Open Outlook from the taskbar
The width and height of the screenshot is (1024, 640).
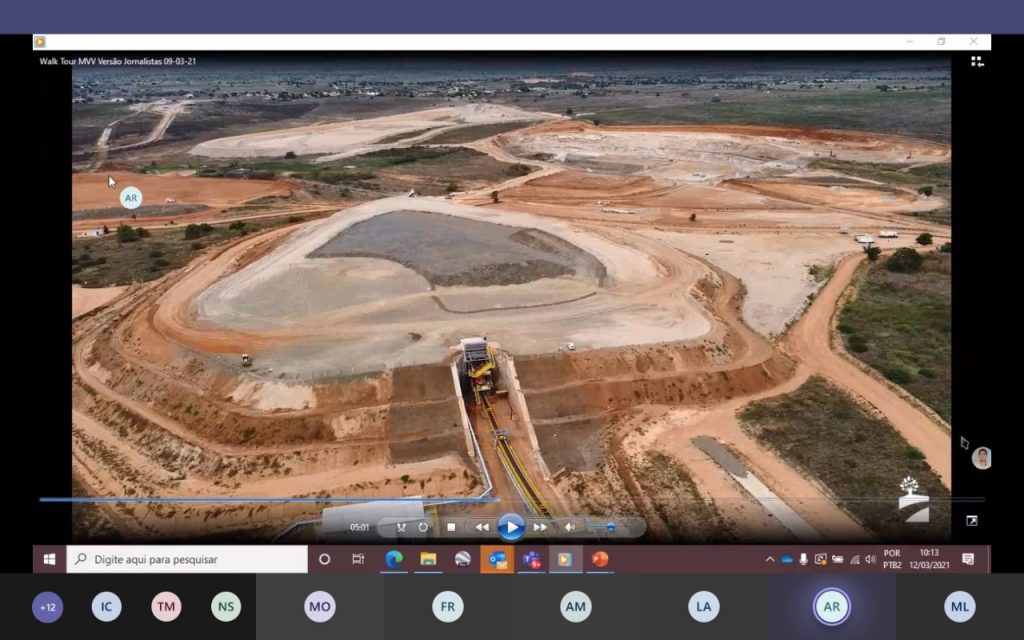pyautogui.click(x=497, y=559)
